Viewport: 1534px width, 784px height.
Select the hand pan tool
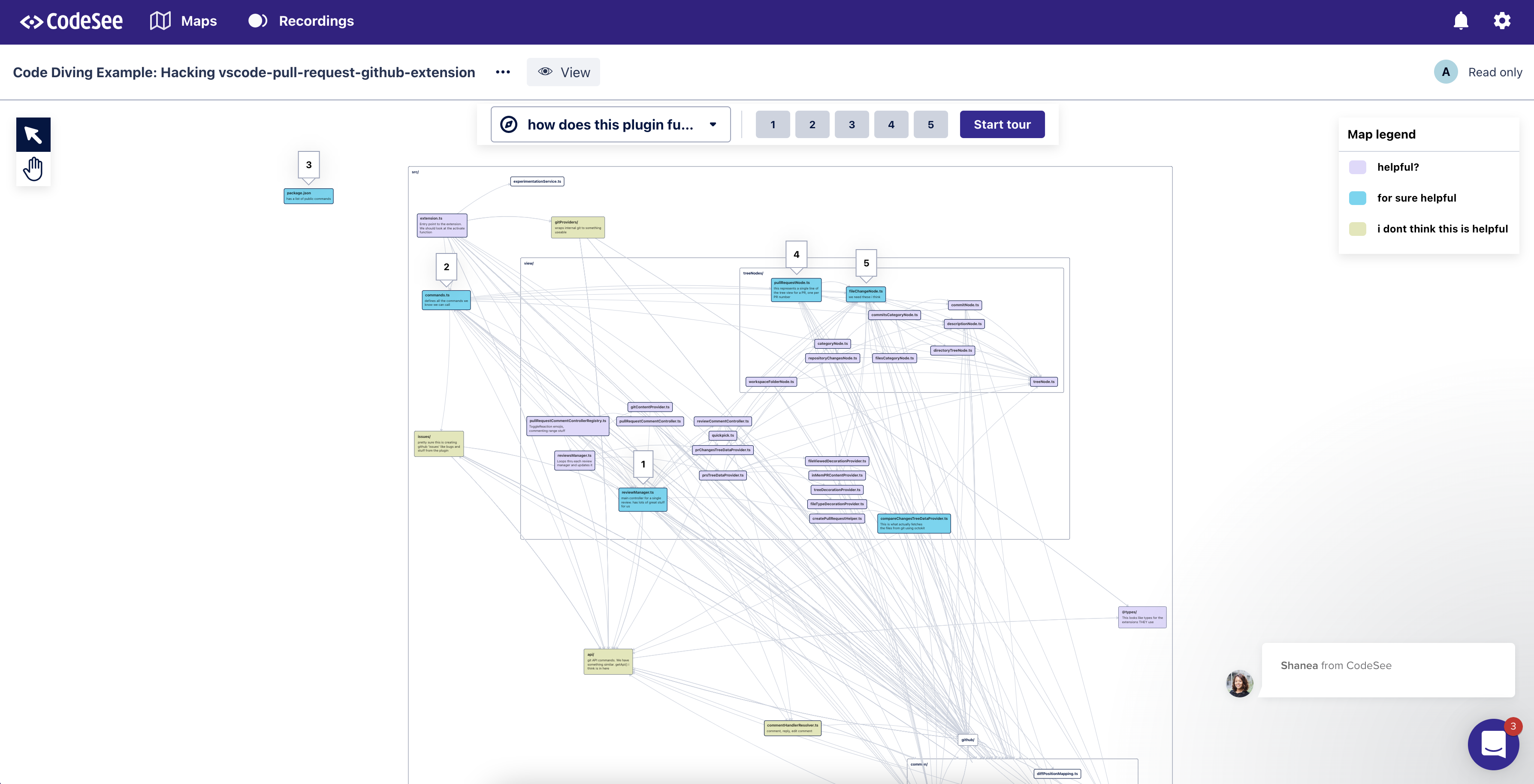pyautogui.click(x=33, y=169)
